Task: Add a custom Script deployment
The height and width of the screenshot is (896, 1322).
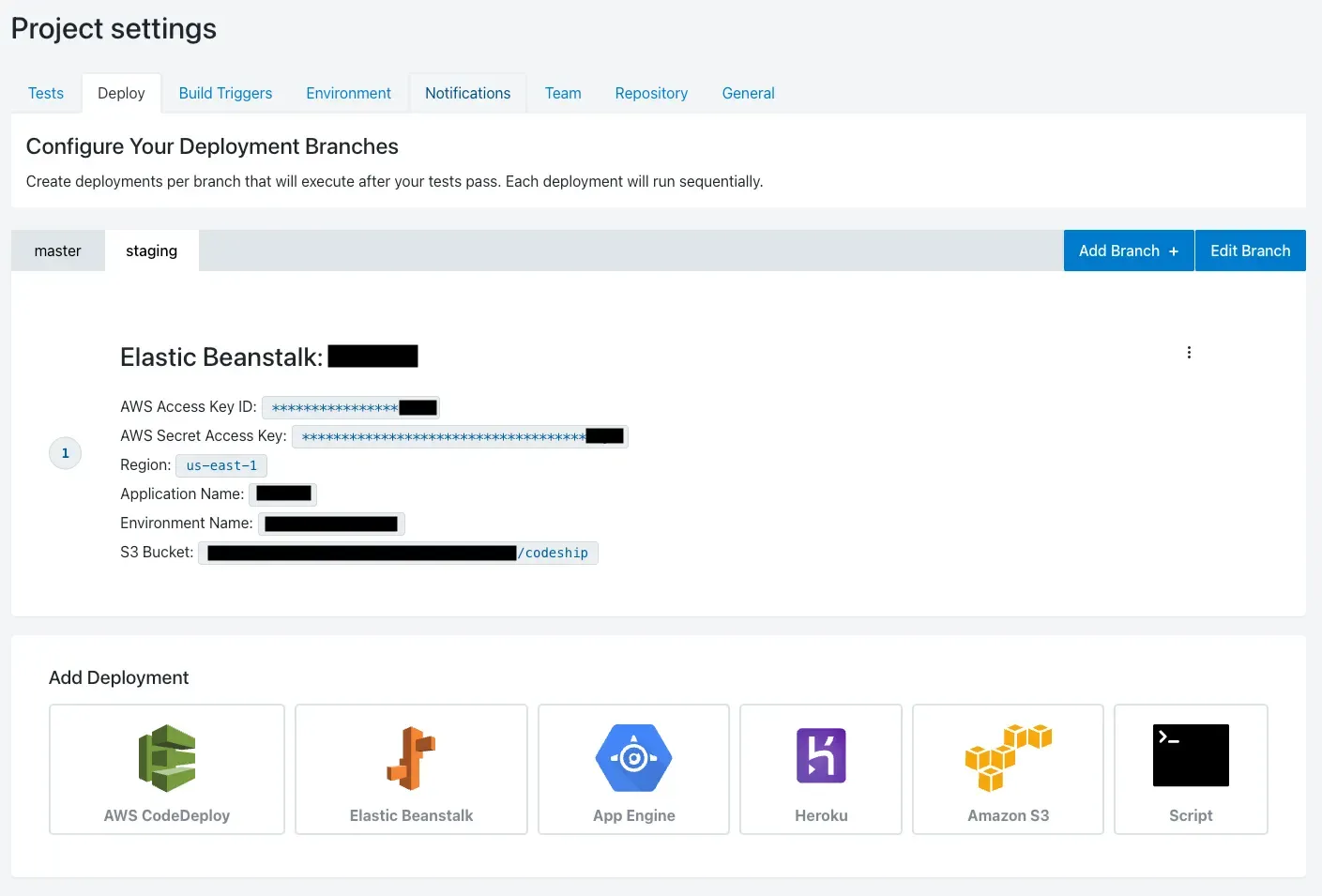Action: [1191, 768]
